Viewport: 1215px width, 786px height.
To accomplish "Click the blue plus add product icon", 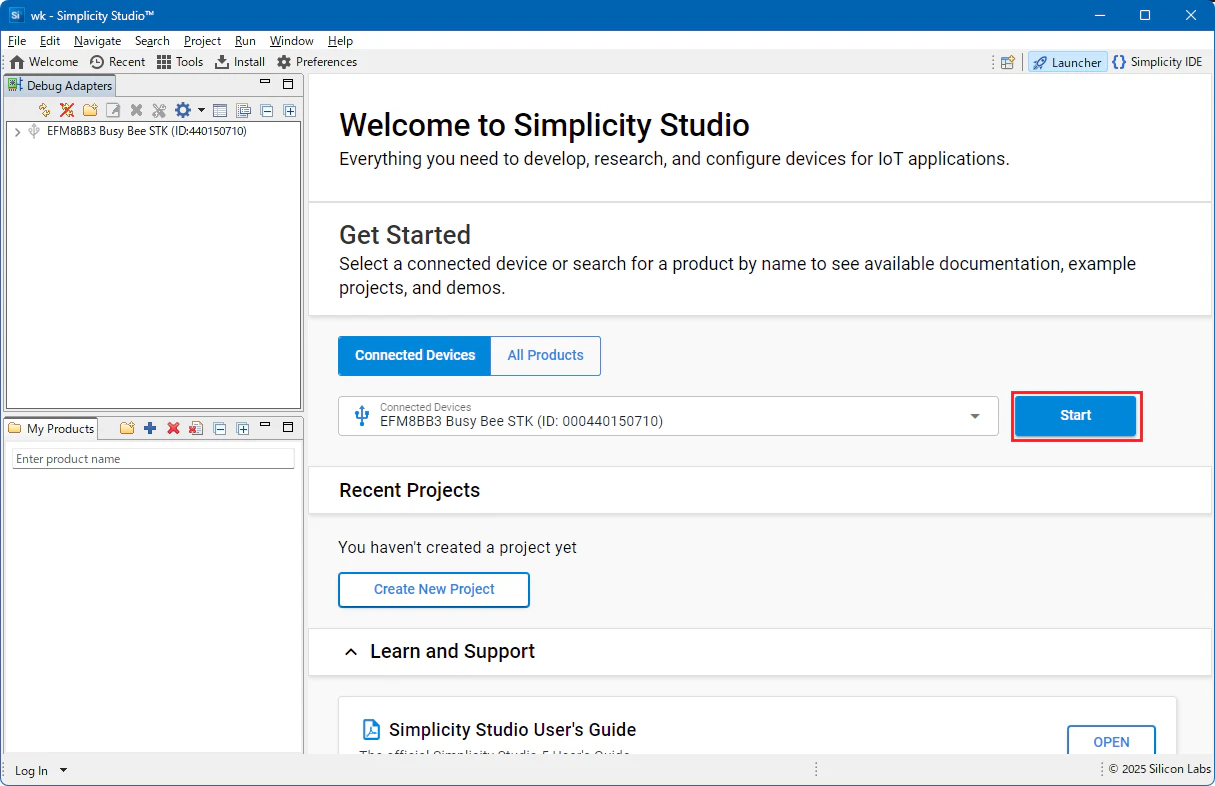I will 150,428.
